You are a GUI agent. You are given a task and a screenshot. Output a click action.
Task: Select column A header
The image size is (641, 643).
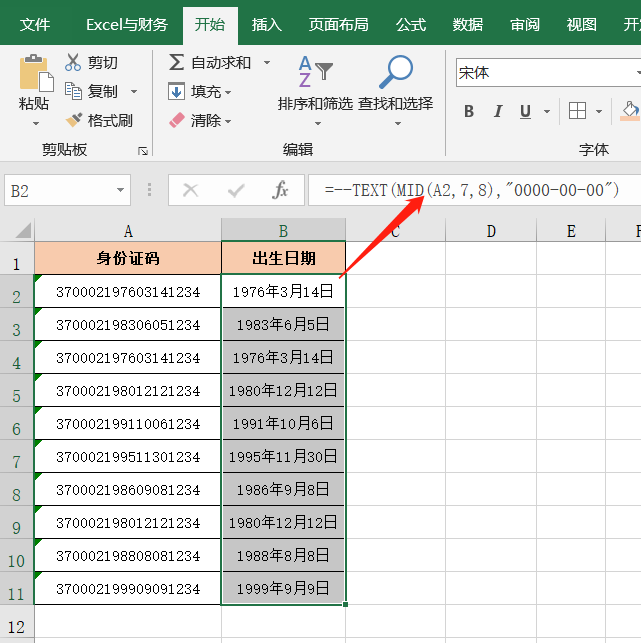pyautogui.click(x=128, y=231)
